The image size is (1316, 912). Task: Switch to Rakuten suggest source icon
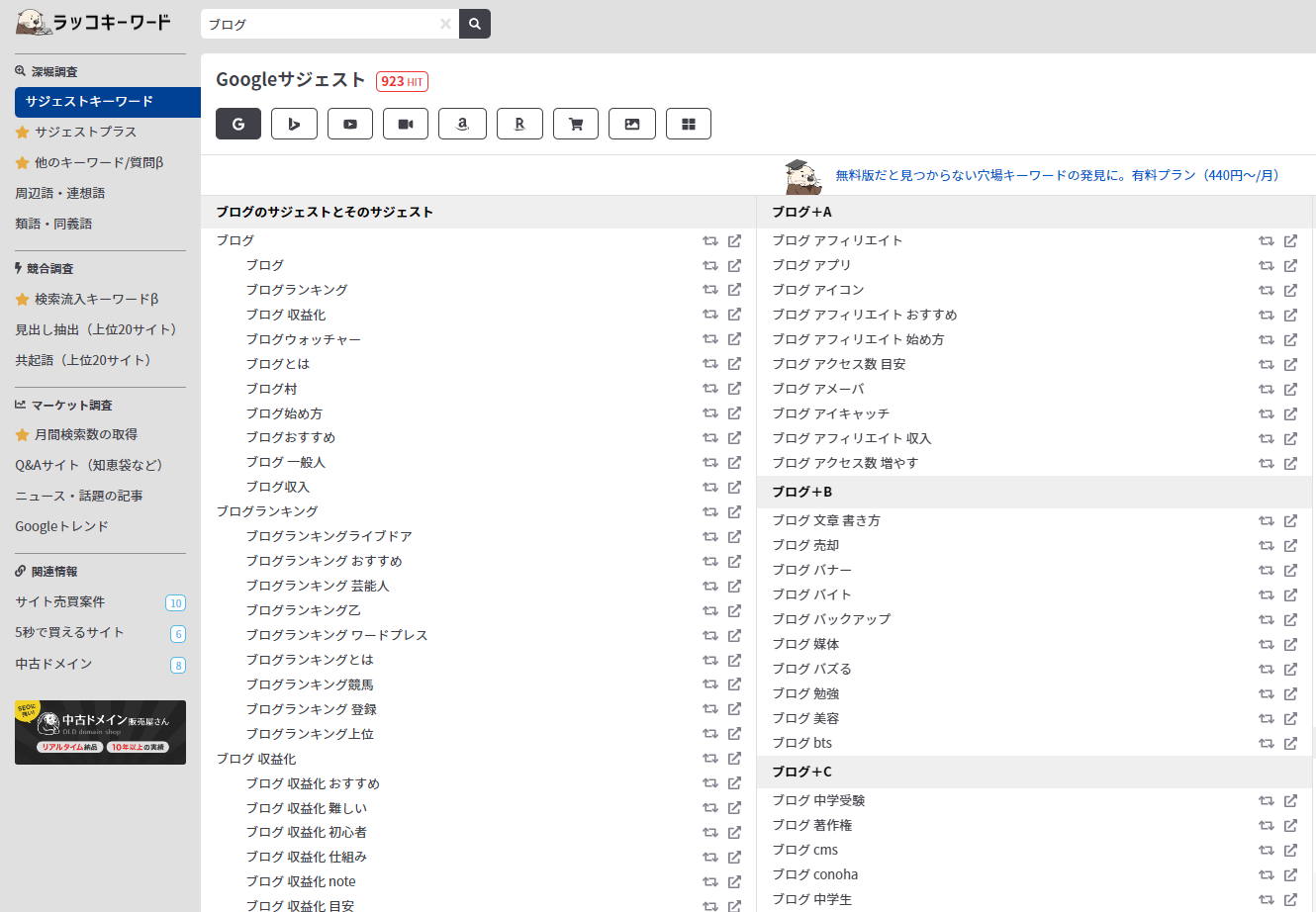519,124
